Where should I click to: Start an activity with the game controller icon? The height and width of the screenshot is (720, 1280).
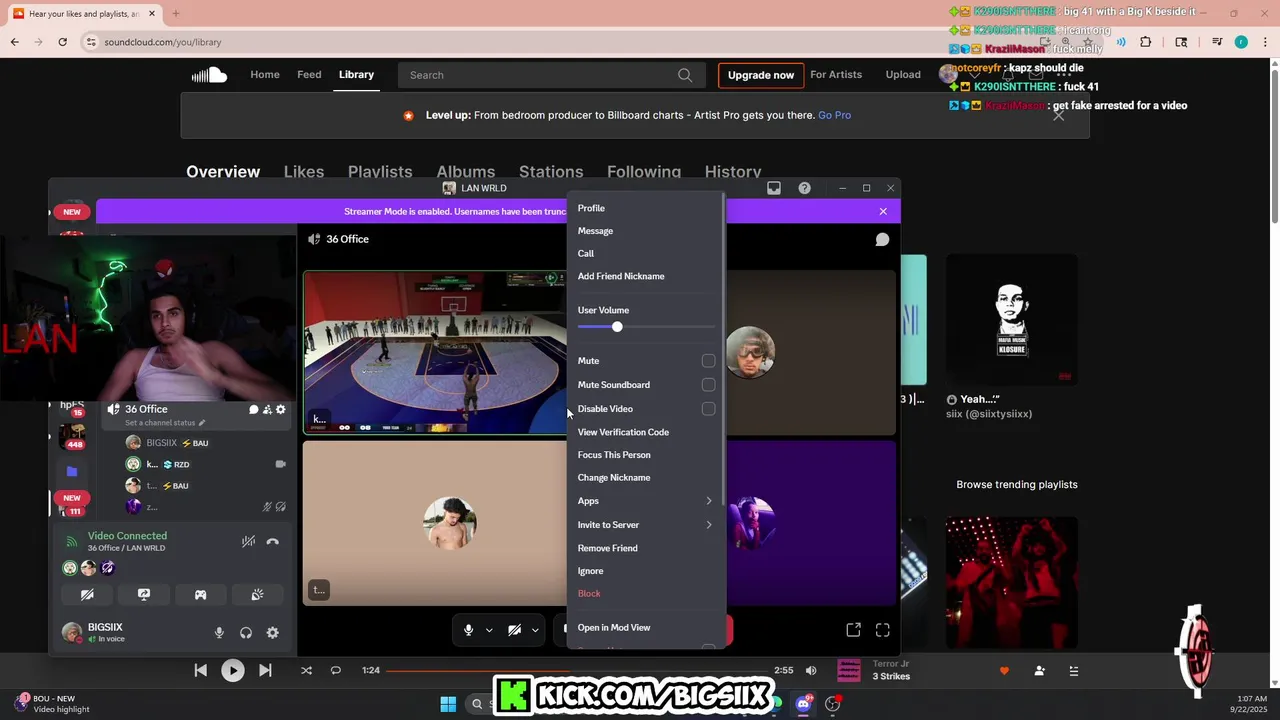(x=200, y=594)
